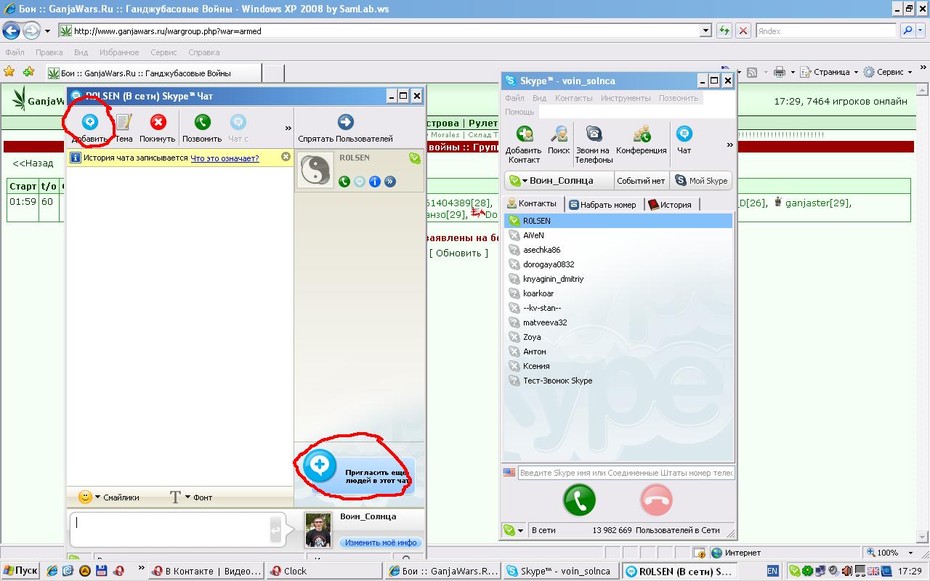This screenshot has height=581, width=930.
Task: Expand chat toolbar overflow chevron
Action: click(288, 127)
